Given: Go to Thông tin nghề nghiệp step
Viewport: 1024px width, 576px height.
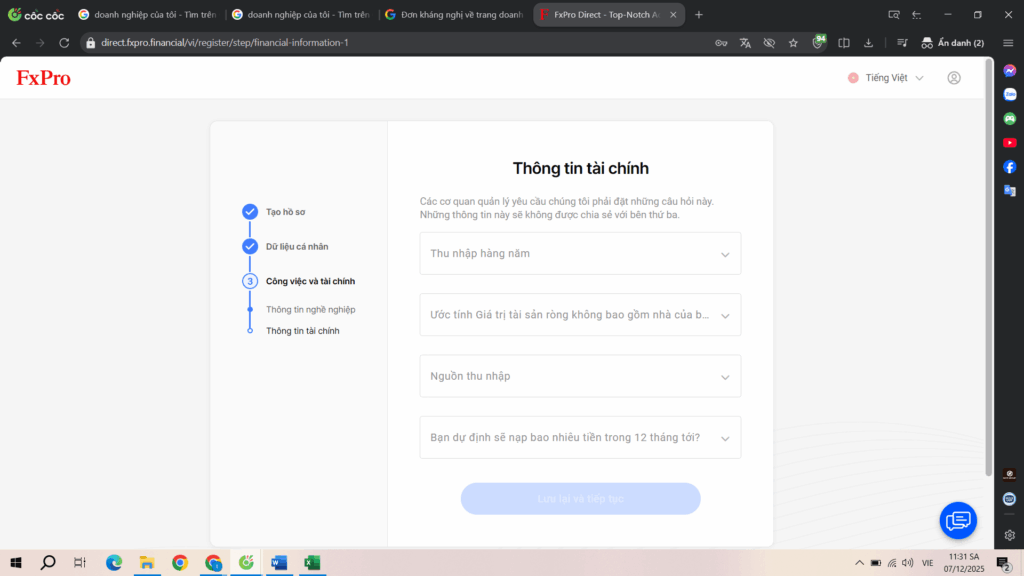Looking at the screenshot, I should pos(310,310).
